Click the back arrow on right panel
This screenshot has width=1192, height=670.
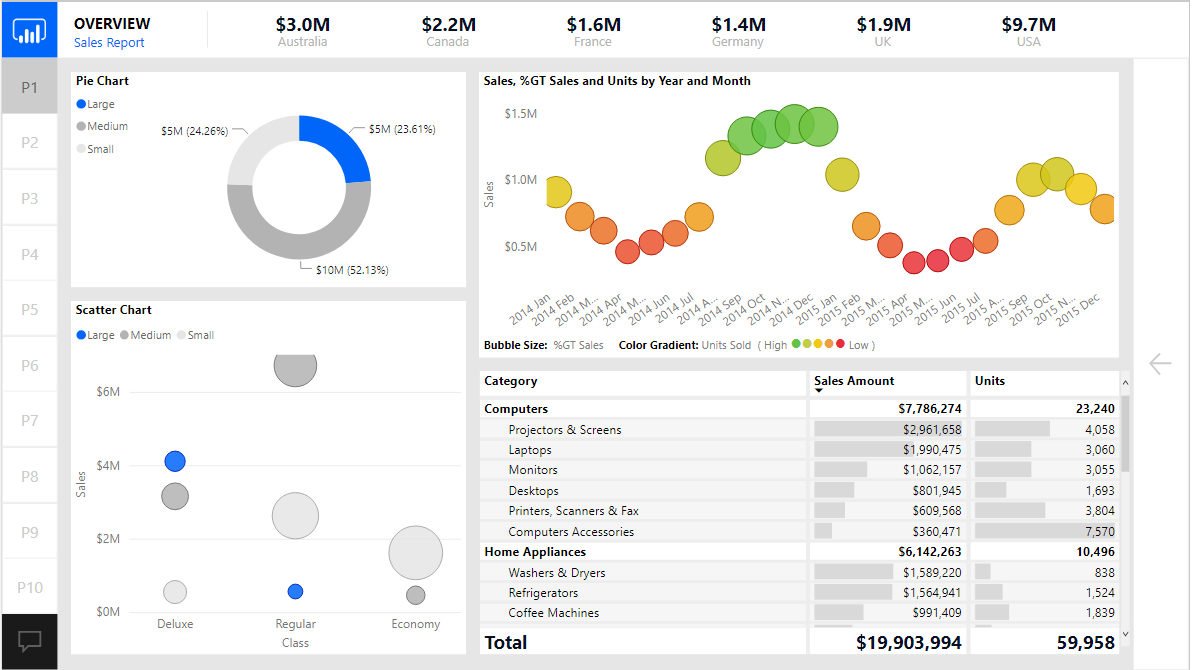point(1160,364)
